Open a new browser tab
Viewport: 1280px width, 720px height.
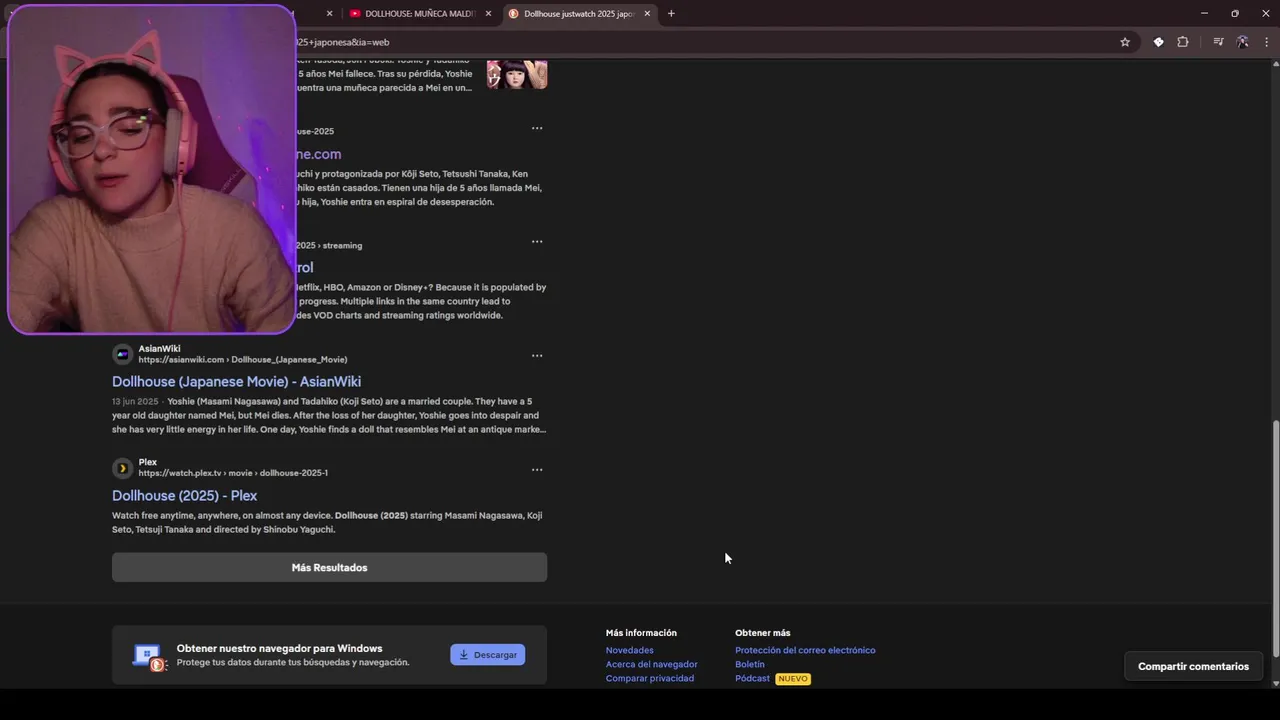[671, 13]
